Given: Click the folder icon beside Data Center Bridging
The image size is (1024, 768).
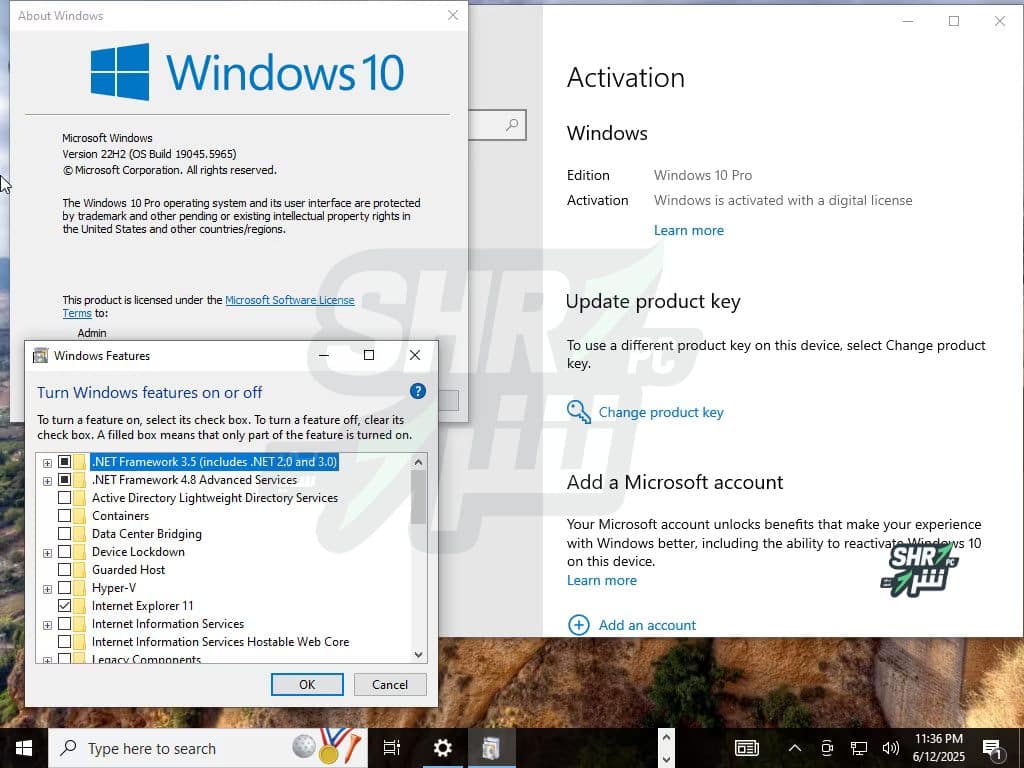Looking at the screenshot, I should pyautogui.click(x=80, y=534).
